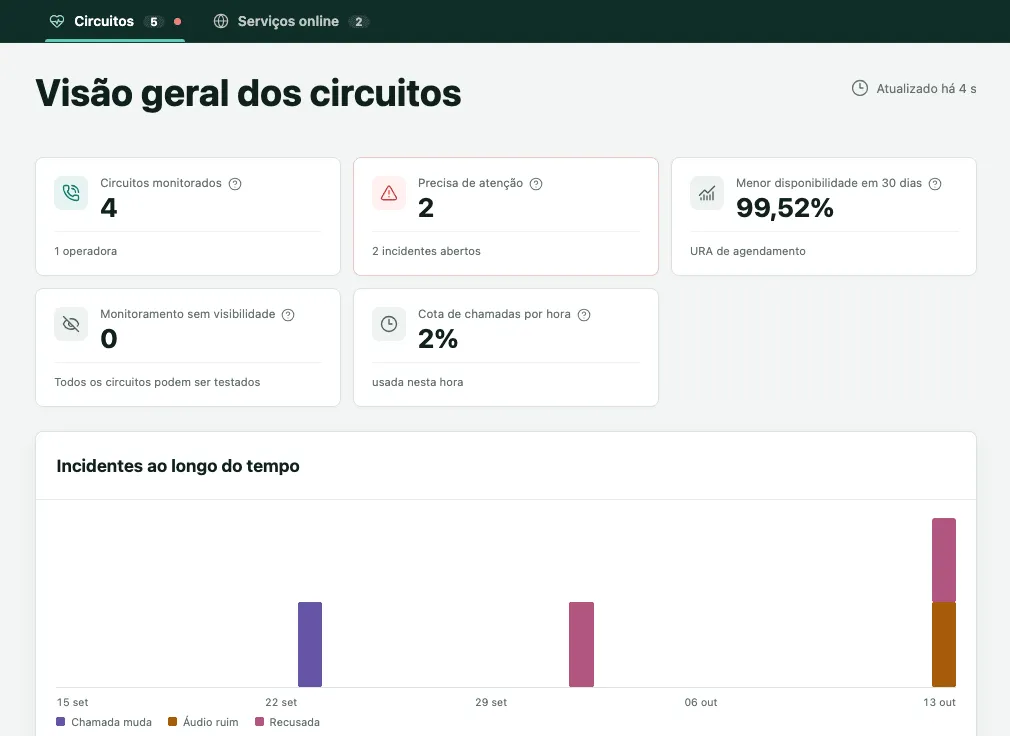Image resolution: width=1010 pixels, height=736 pixels.
Task: Click the 13 out axis label
Action: coord(939,702)
